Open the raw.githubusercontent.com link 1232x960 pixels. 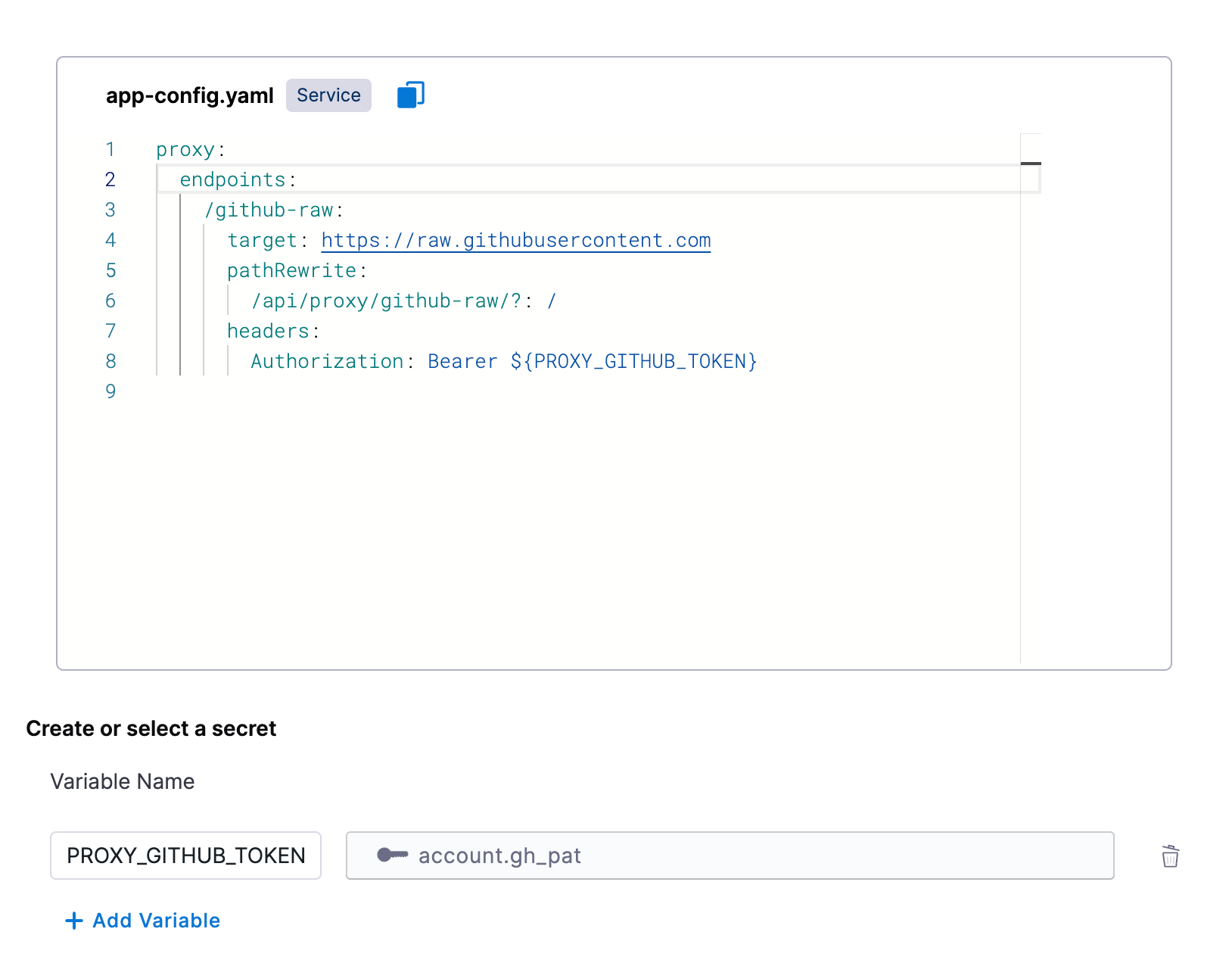515,241
